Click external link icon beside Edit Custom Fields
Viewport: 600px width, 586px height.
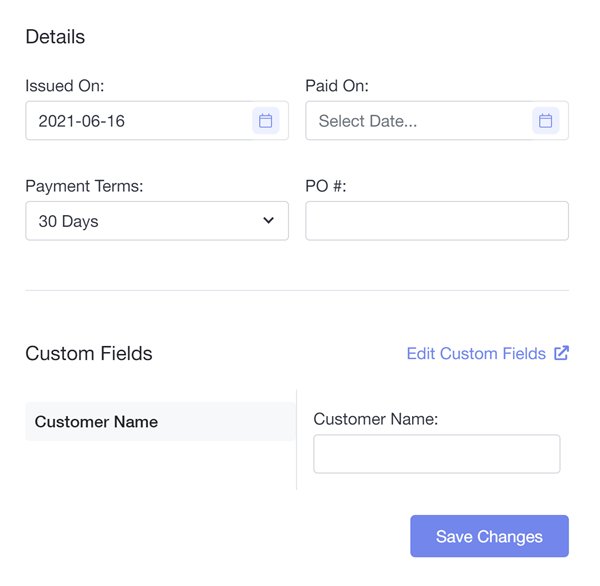point(562,353)
